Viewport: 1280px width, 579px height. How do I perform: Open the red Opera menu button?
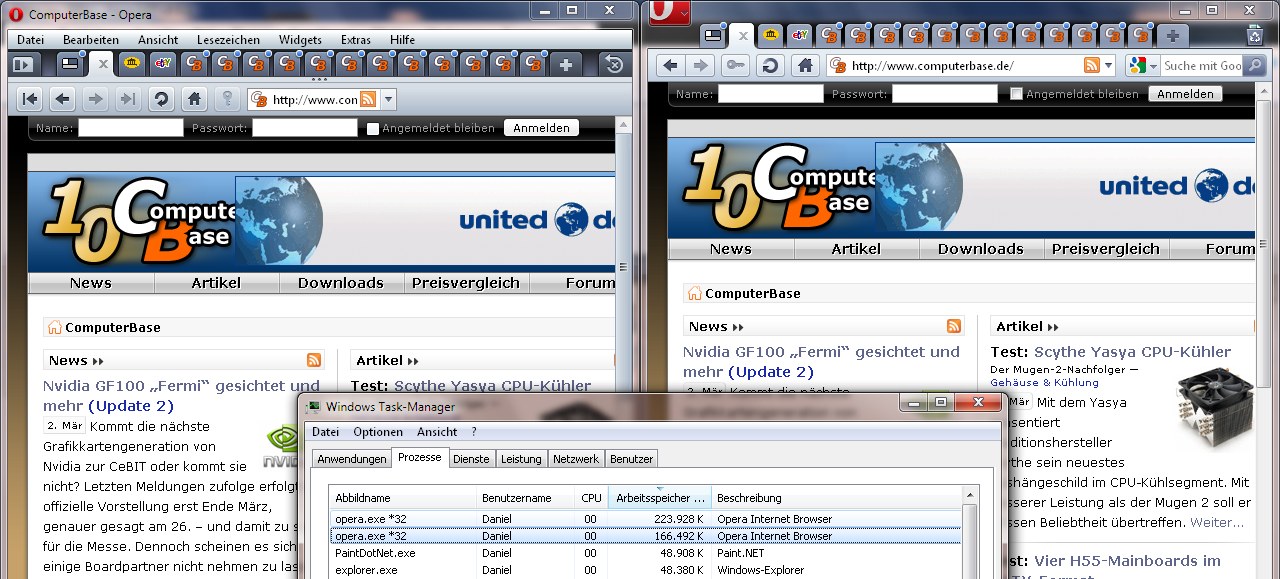(669, 11)
